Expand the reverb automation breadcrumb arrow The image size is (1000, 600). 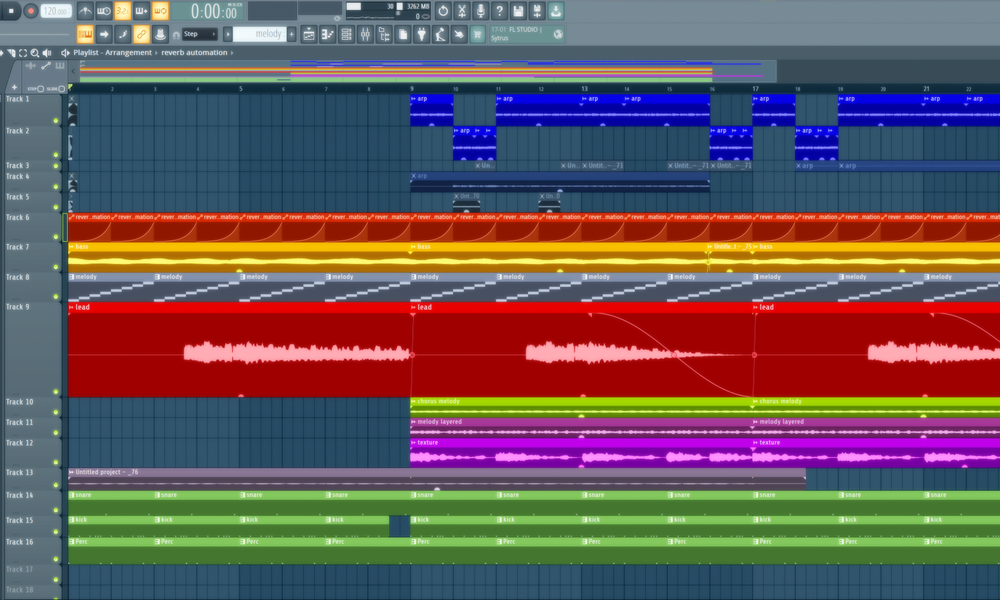(x=231, y=52)
